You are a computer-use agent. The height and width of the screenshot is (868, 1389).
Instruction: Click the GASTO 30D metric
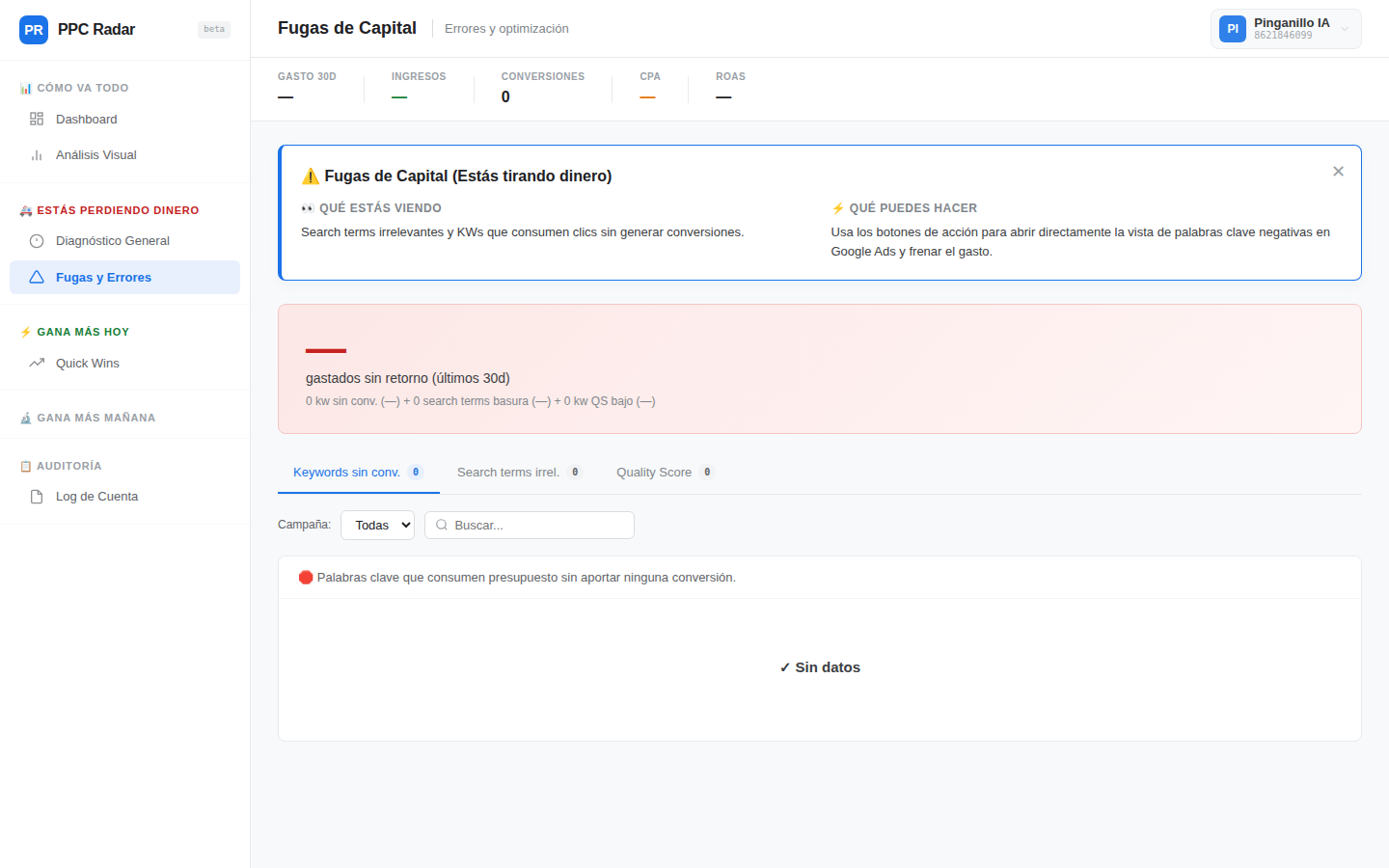click(307, 88)
